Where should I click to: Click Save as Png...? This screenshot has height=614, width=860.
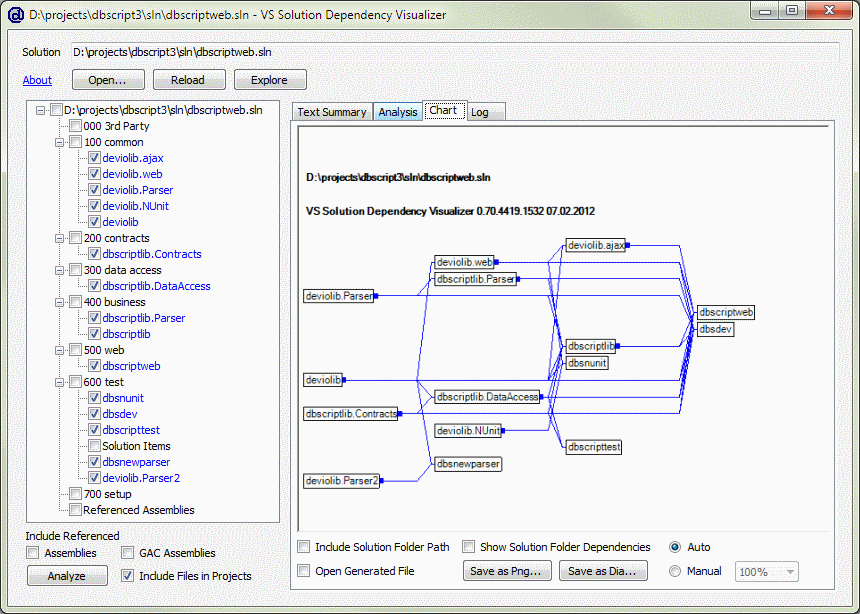pyautogui.click(x=507, y=571)
